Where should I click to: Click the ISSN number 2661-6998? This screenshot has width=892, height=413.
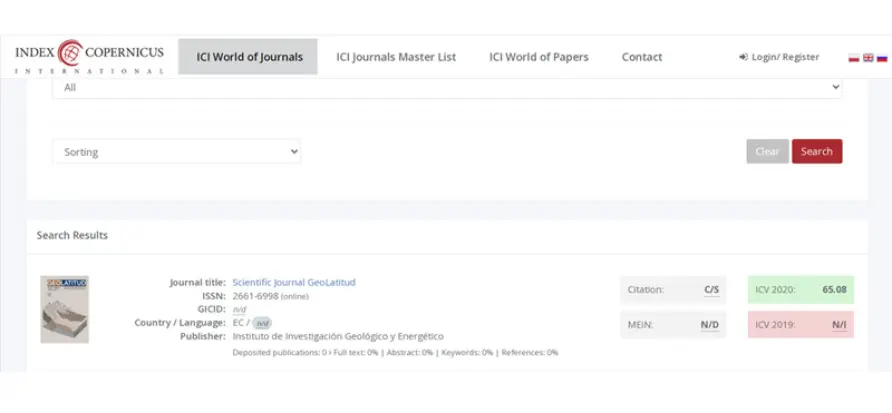coord(255,296)
